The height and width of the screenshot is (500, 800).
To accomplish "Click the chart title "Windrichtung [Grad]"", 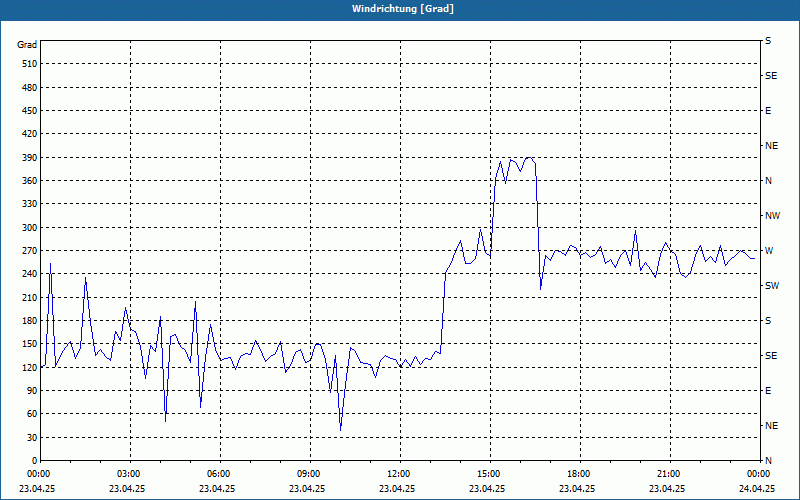I will tap(403, 9).
